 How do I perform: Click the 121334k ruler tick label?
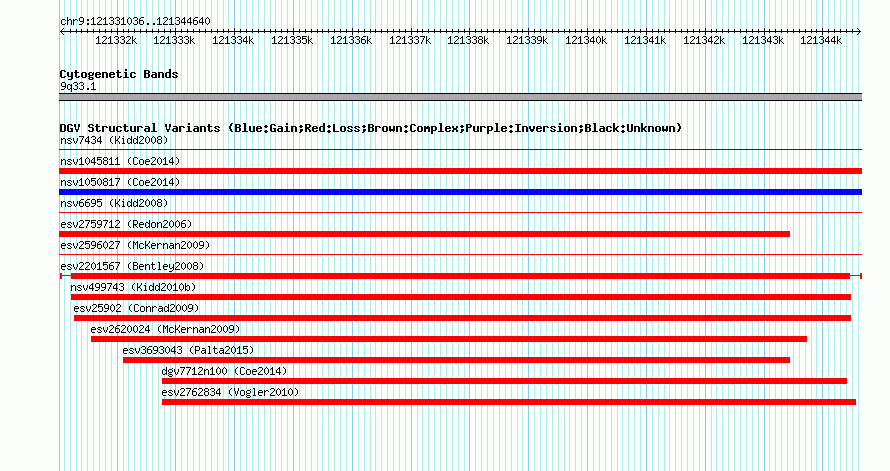[233, 40]
